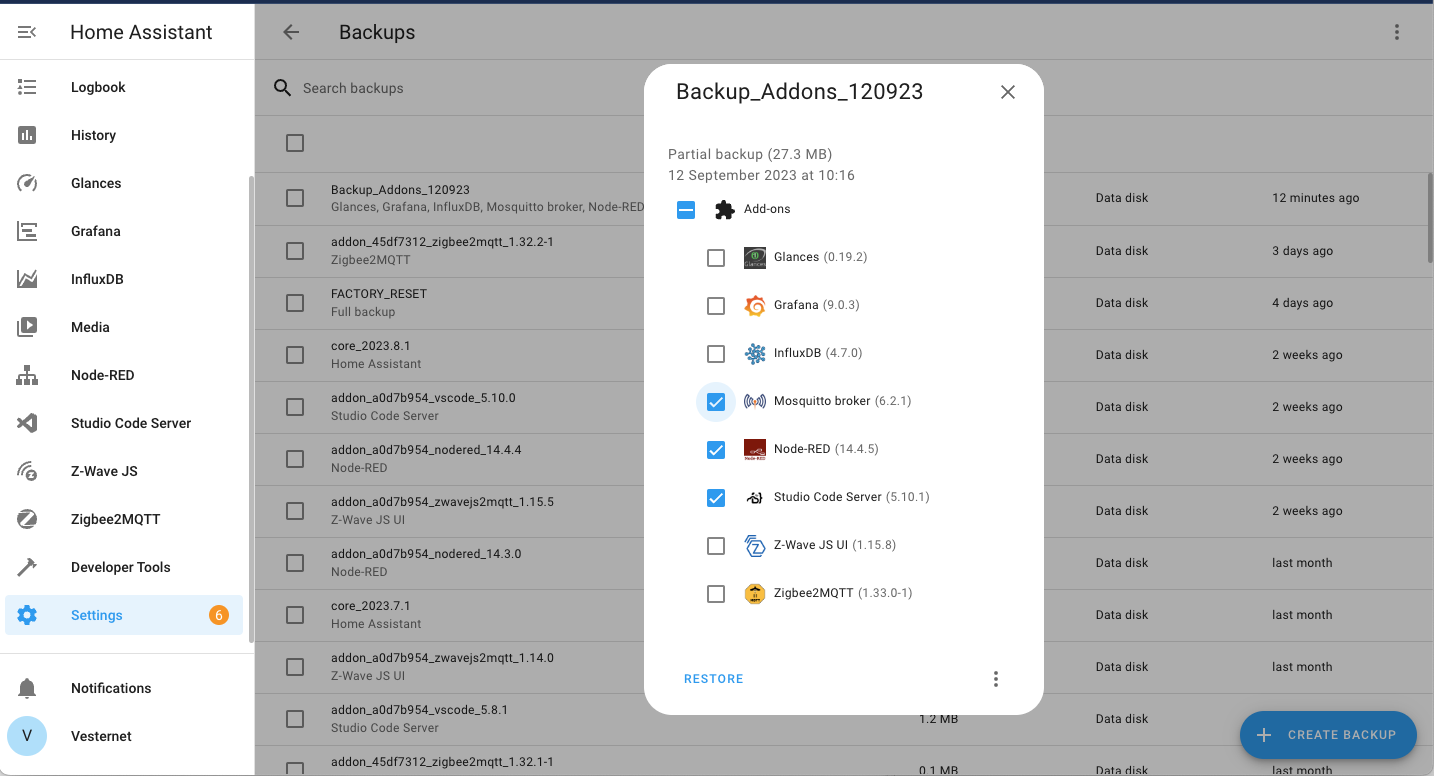Uncheck the Mosquitto broker checkbox
Viewport: 1434px width, 776px height.
click(716, 402)
